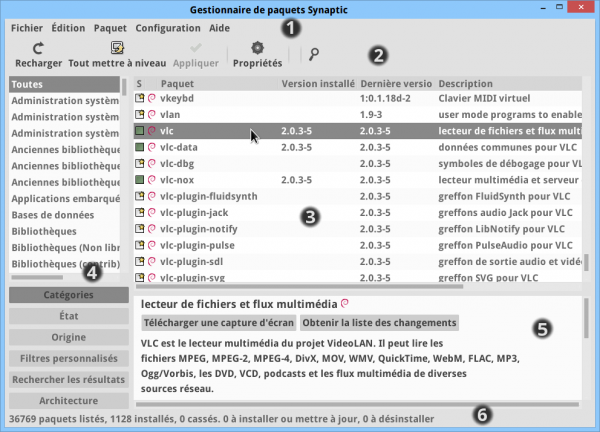Image resolution: width=600 pixels, height=432 pixels.
Task: Click Obtenir la liste des changements
Action: (379, 323)
